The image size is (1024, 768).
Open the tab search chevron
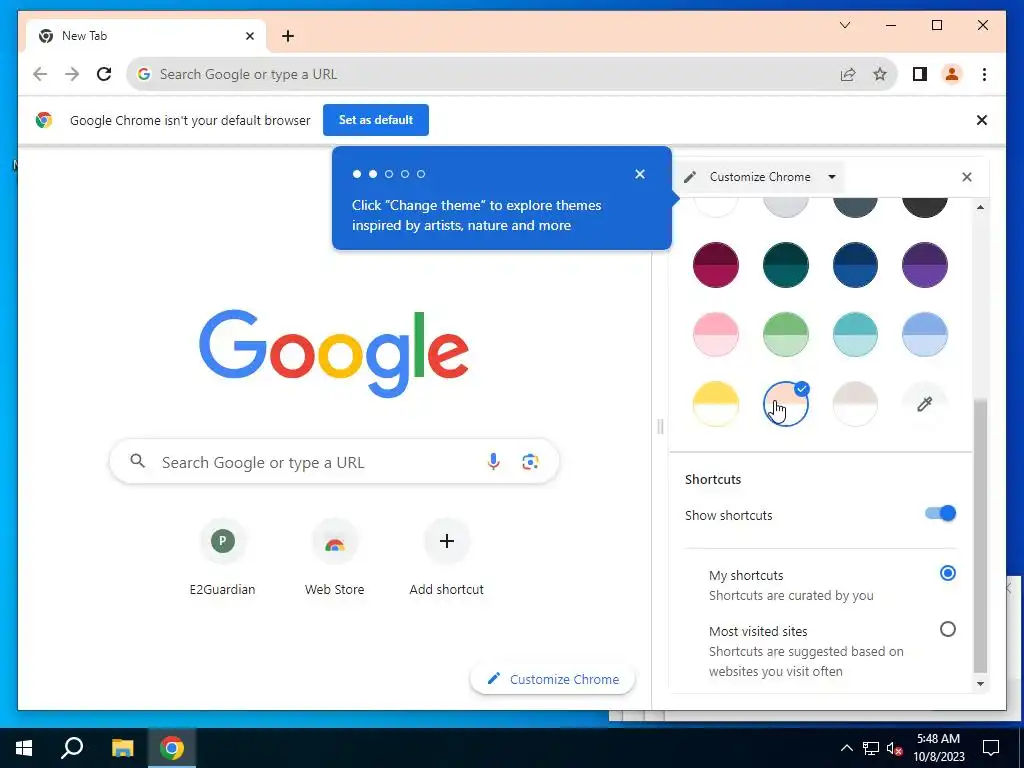point(844,25)
